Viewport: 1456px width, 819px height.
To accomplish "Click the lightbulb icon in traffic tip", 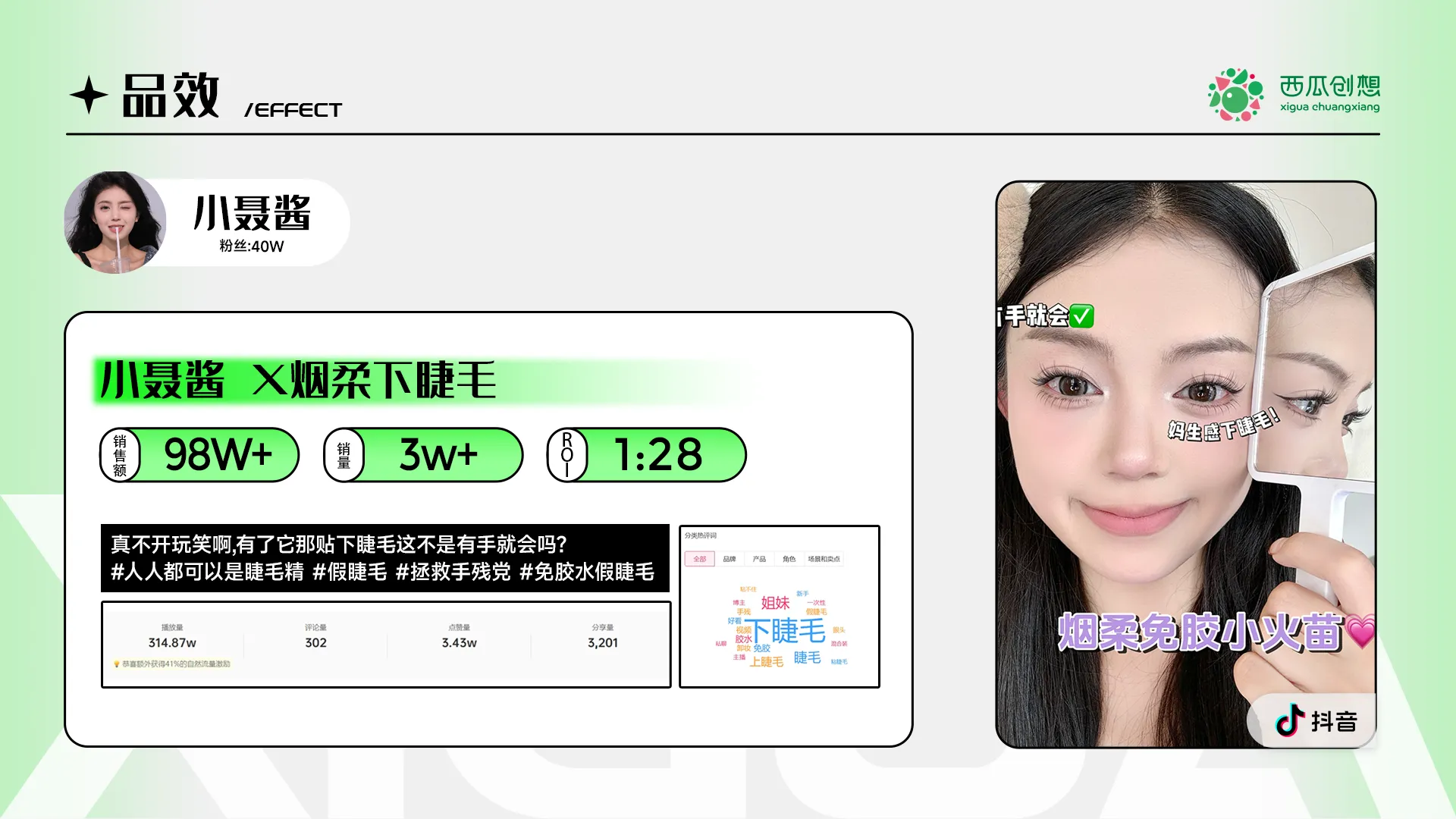I will click(x=117, y=664).
